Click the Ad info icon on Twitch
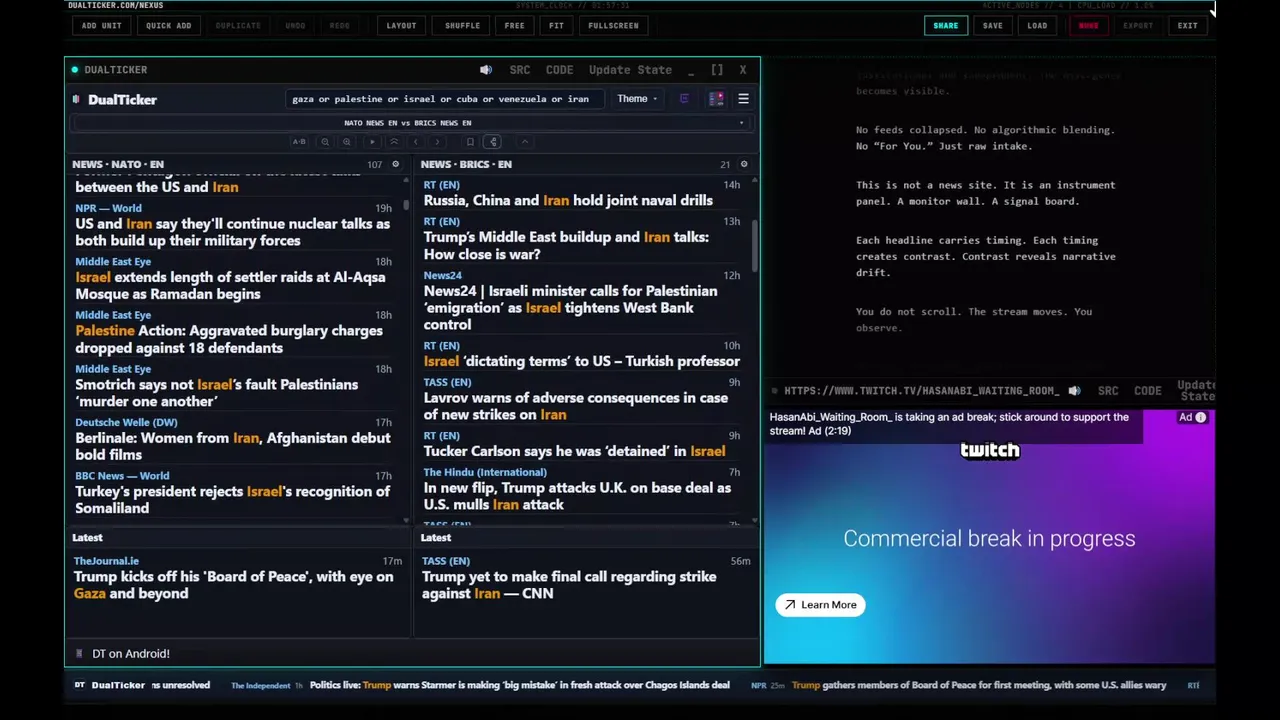The height and width of the screenshot is (720, 1280). click(x=1201, y=417)
